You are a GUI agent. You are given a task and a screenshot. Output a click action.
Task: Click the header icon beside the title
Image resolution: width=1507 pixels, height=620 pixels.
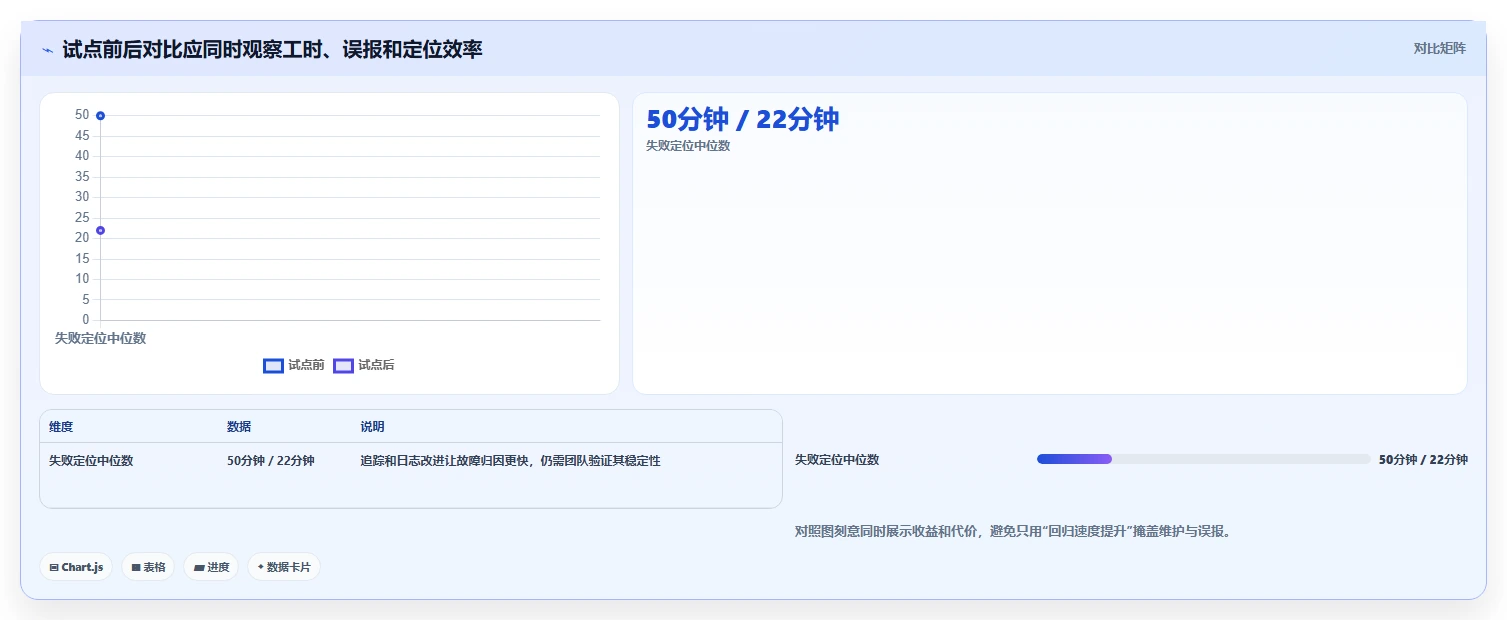tap(47, 49)
